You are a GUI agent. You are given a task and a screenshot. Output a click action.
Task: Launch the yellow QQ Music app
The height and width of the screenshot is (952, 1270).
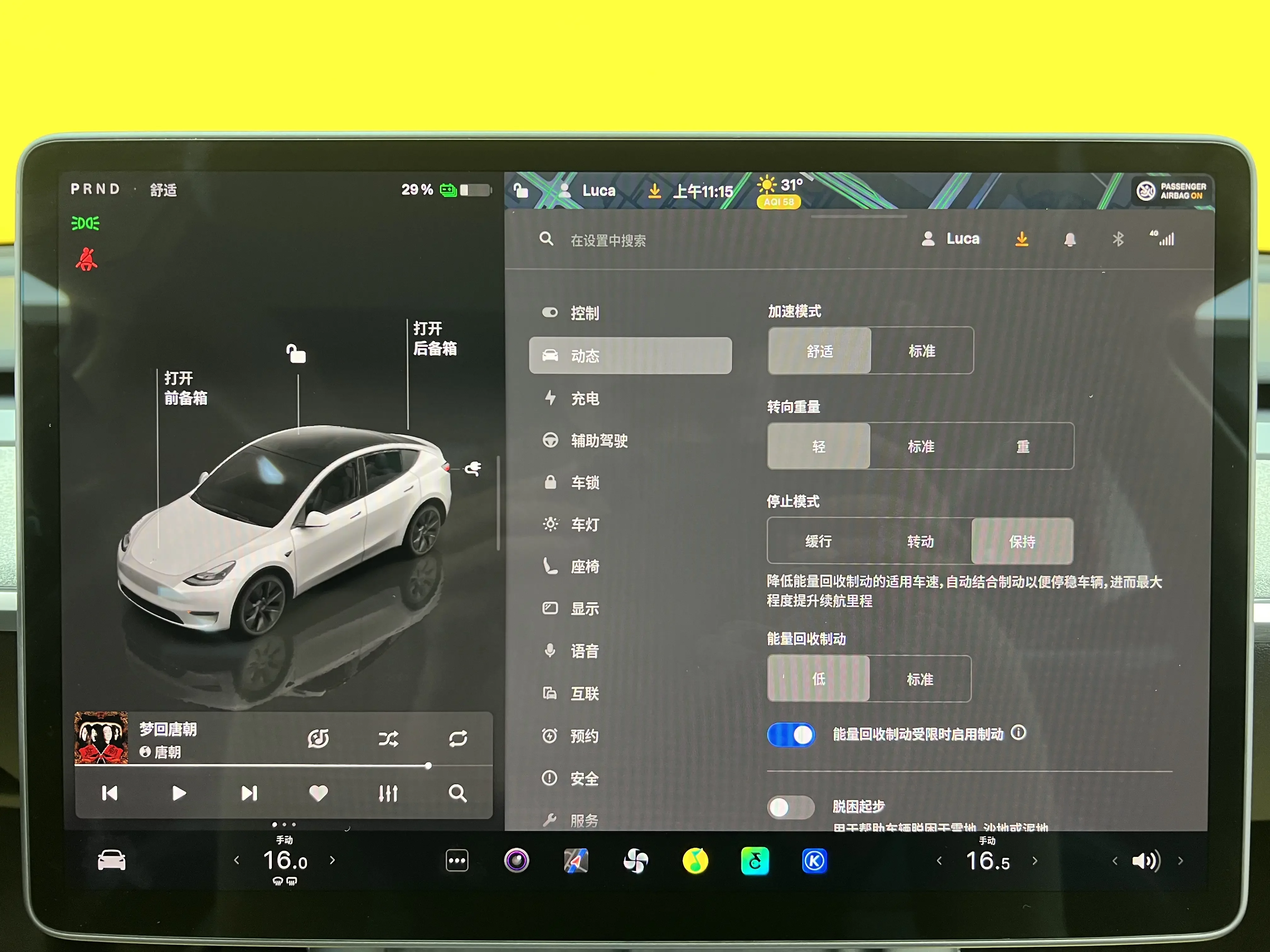695,861
